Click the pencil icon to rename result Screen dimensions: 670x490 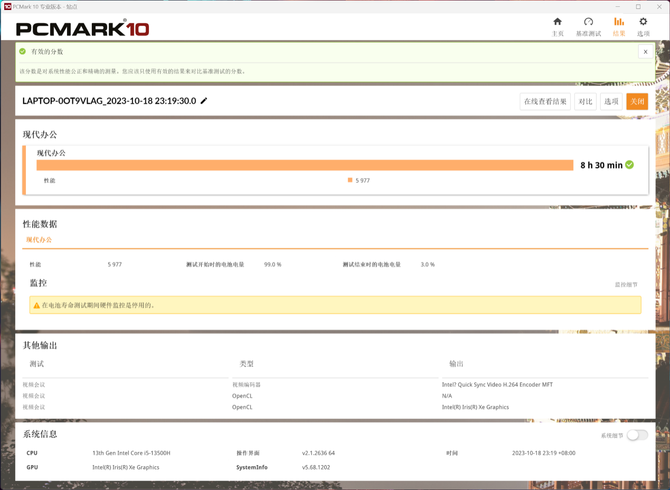(204, 101)
